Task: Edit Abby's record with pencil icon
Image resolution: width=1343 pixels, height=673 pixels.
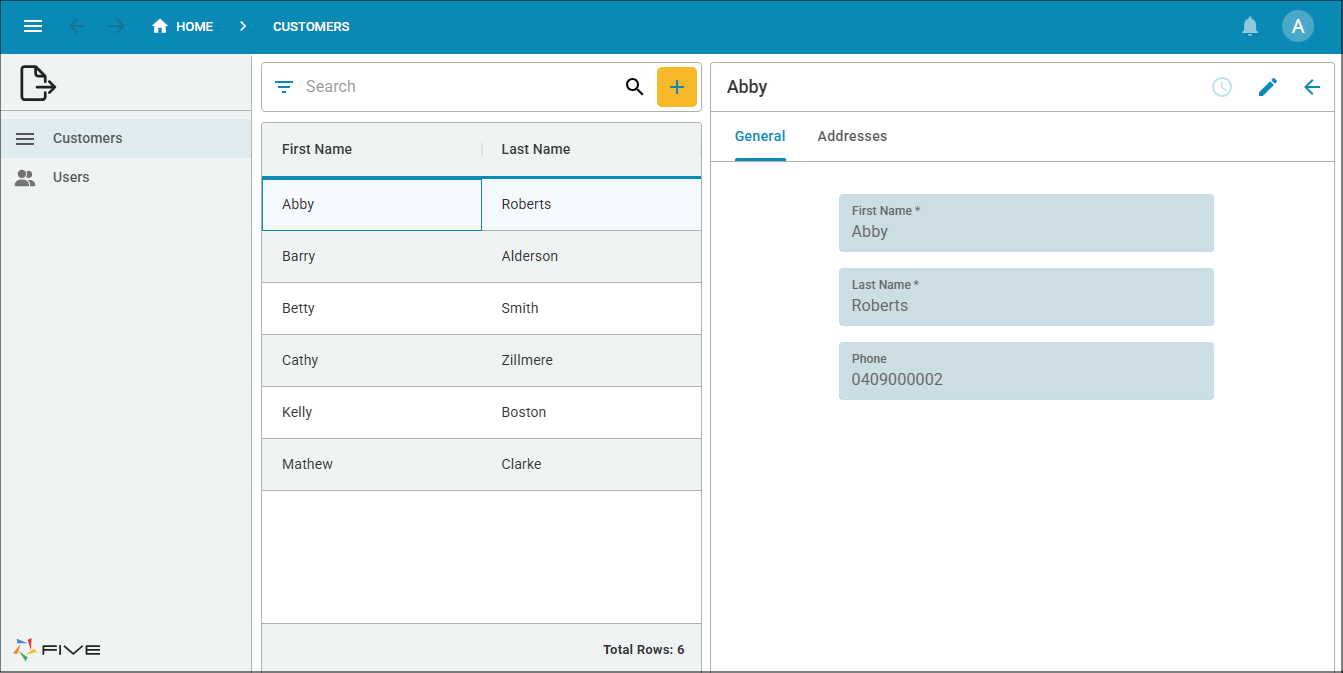Action: click(x=1267, y=87)
